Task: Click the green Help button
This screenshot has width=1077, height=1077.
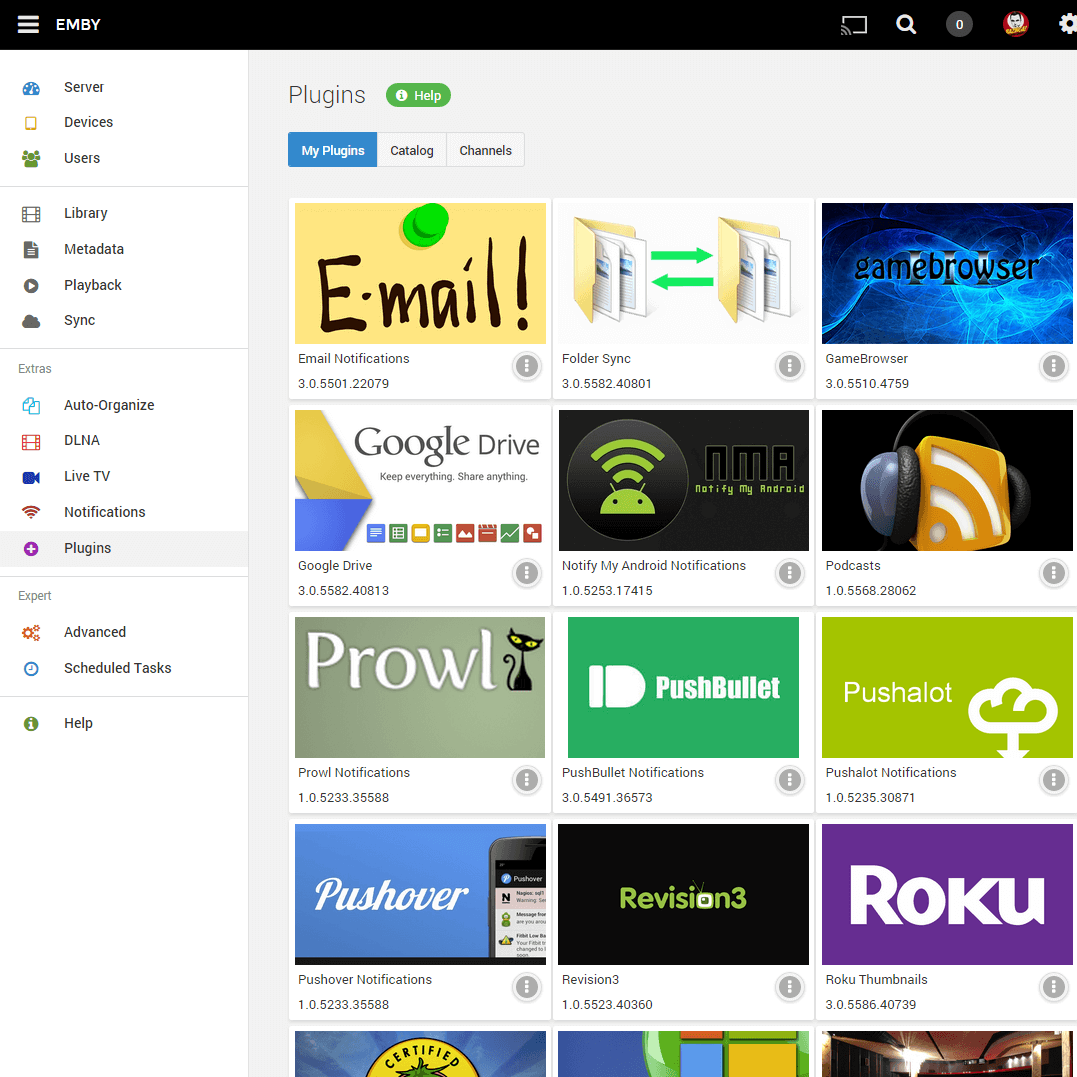Action: [418, 95]
